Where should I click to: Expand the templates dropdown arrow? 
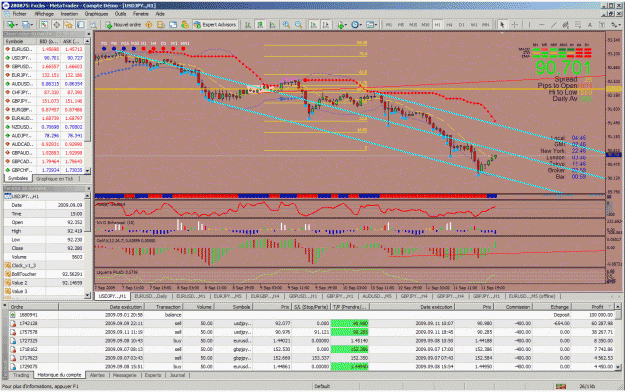pos(376,25)
